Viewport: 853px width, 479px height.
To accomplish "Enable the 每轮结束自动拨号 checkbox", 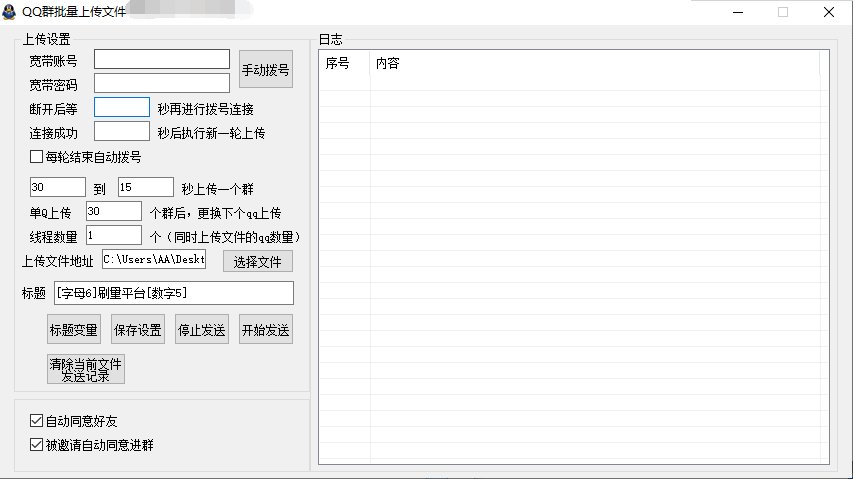I will coord(36,157).
